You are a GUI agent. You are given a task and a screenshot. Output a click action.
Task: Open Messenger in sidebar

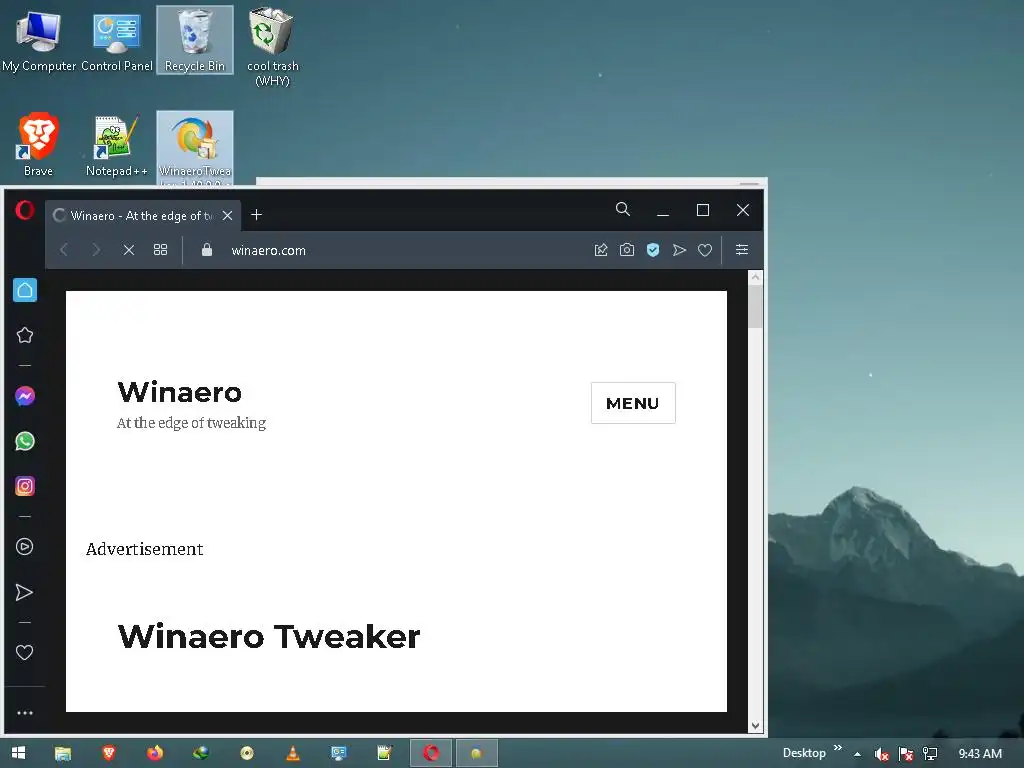(x=25, y=396)
